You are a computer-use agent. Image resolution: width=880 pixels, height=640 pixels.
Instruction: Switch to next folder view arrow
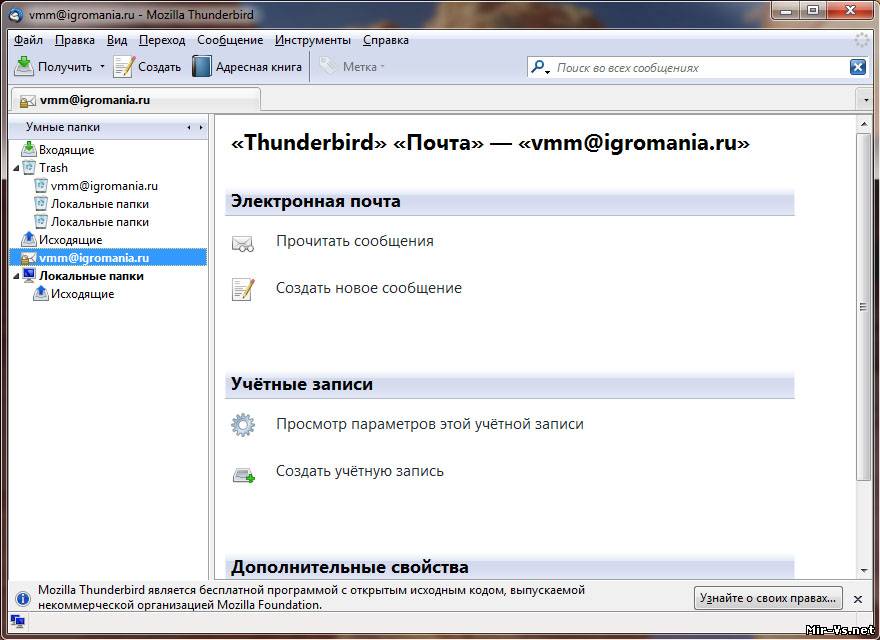(x=201, y=127)
